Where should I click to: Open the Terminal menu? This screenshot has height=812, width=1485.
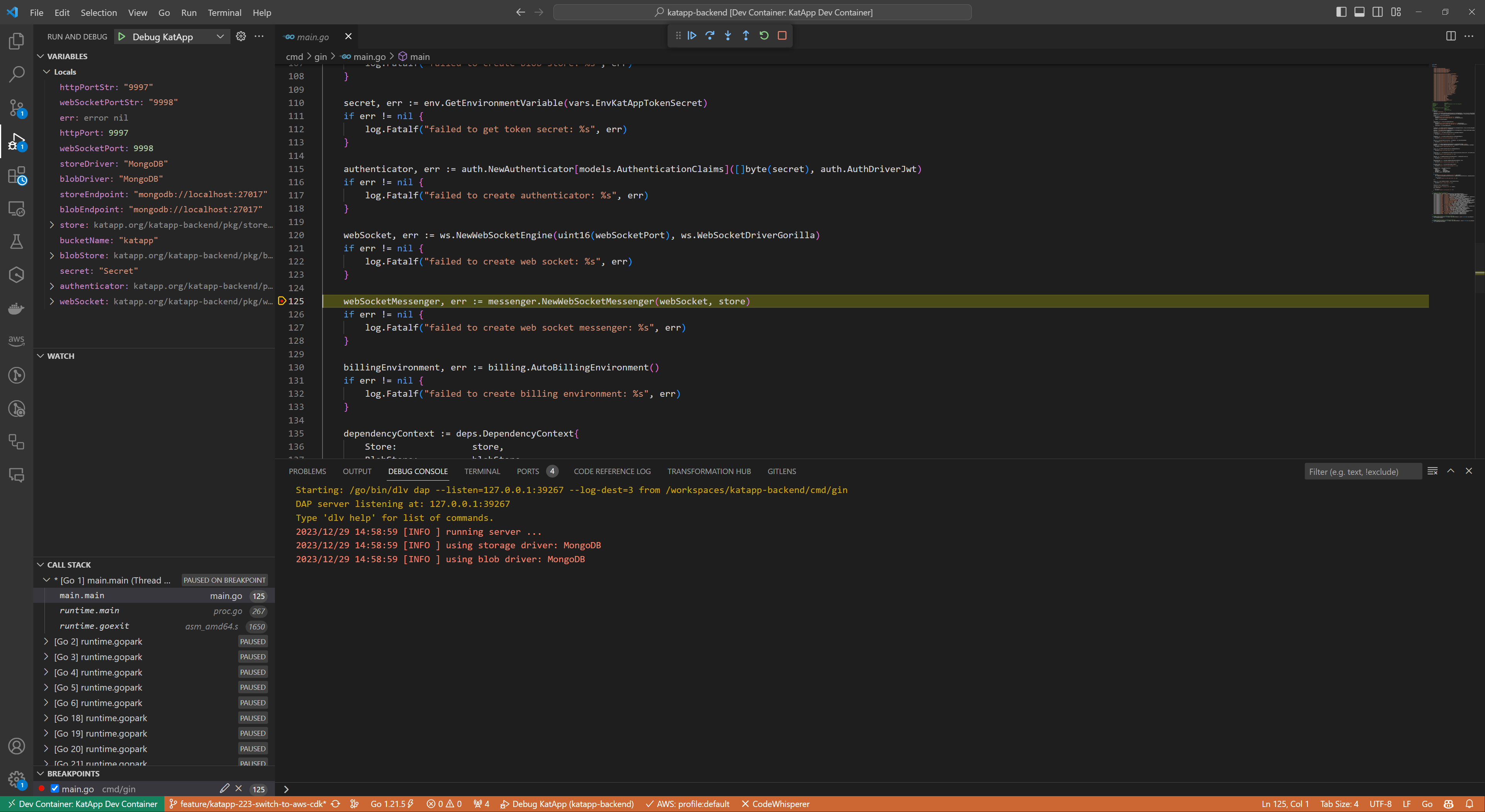coord(224,12)
